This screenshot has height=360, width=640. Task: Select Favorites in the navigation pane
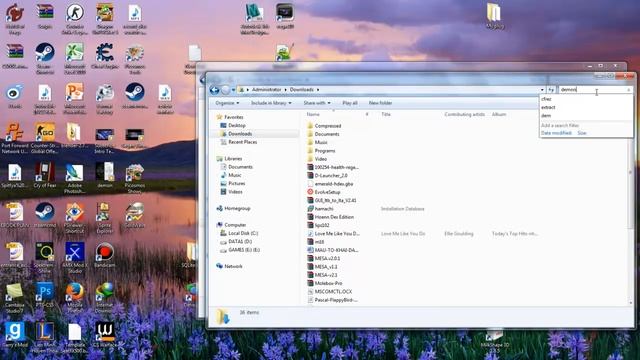[233, 117]
